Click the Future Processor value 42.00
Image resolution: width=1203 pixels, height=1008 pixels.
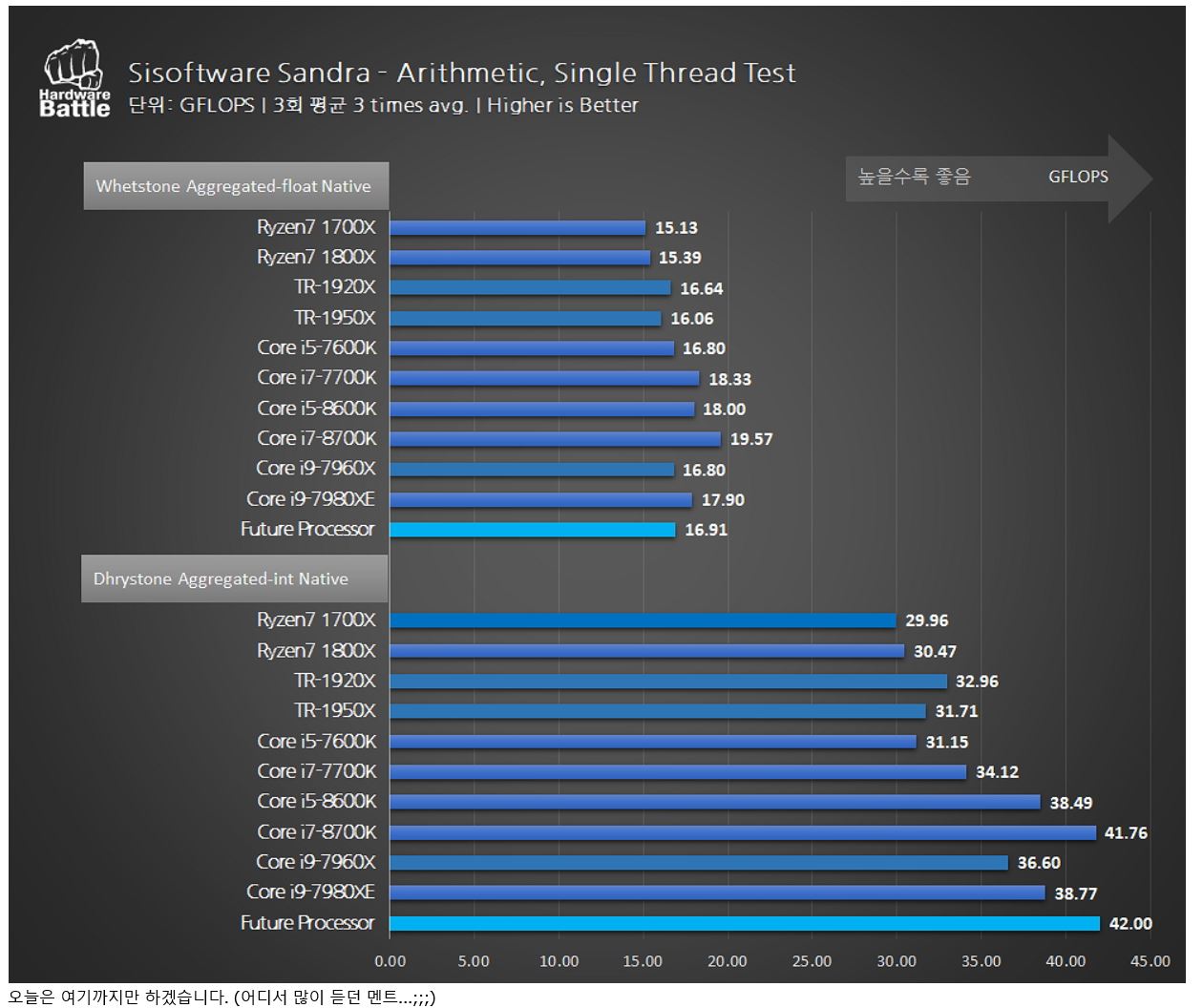(x=1130, y=924)
